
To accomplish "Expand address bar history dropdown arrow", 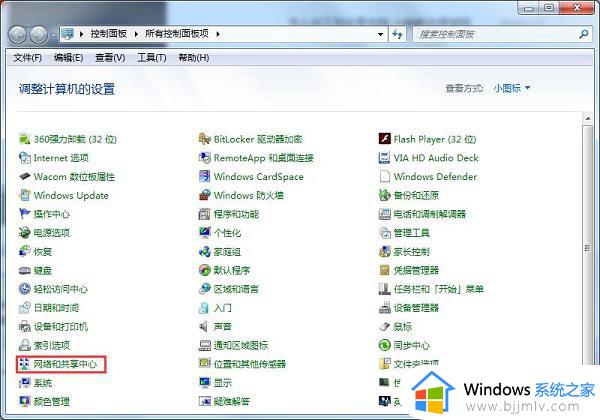I will (x=380, y=34).
